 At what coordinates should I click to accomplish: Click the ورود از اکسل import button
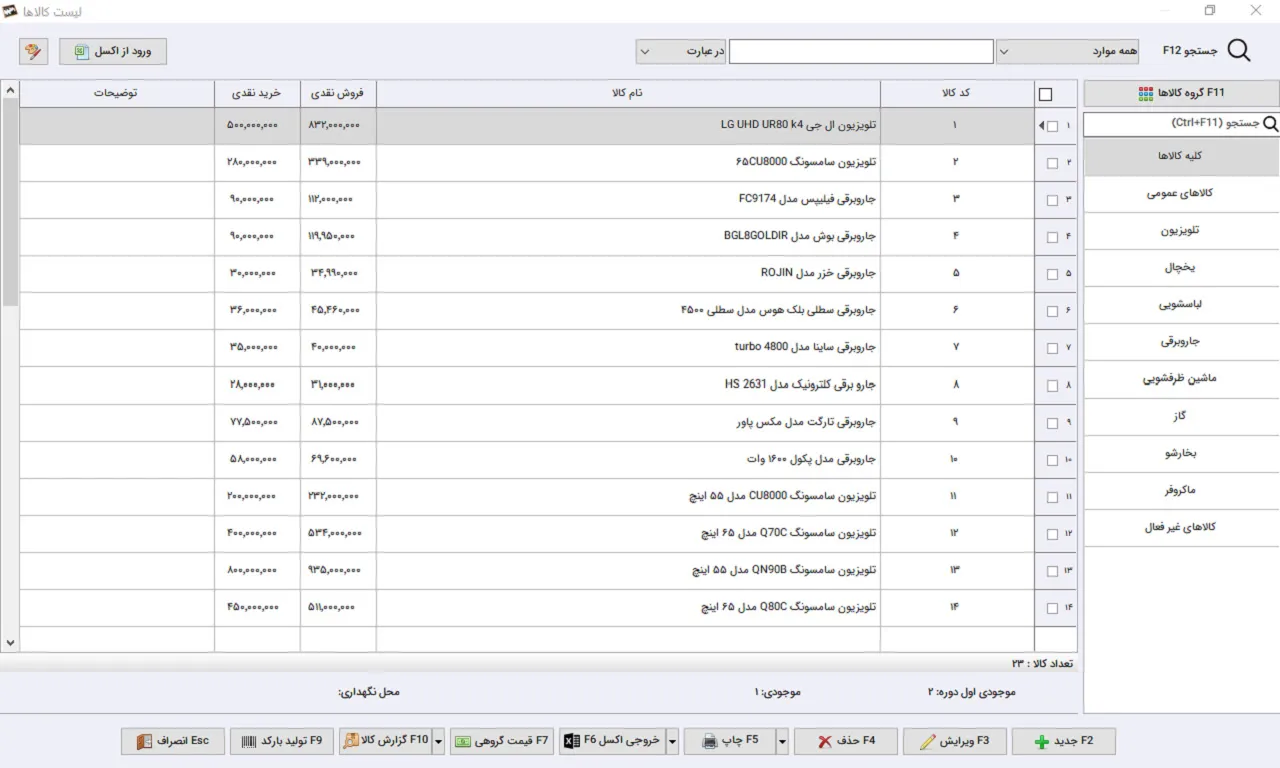click(113, 51)
